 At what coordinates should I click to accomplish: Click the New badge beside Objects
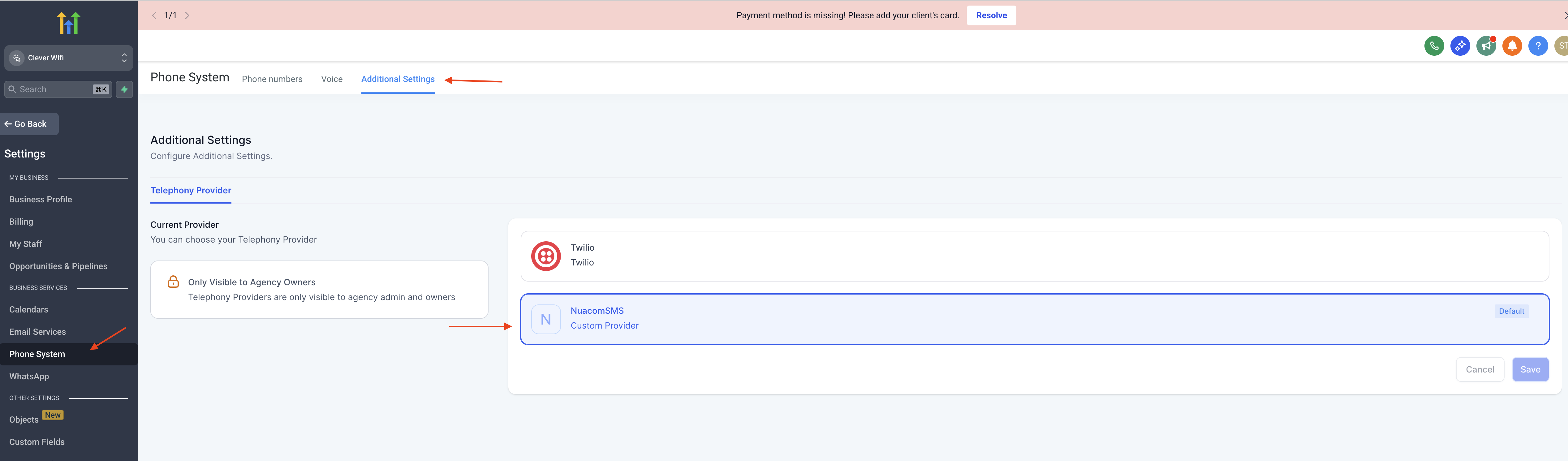(x=53, y=415)
